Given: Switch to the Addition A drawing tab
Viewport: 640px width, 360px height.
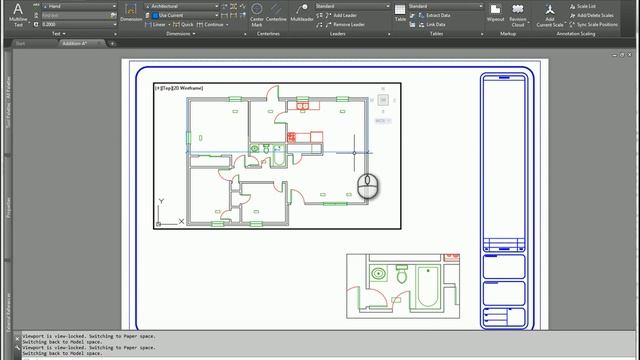Looking at the screenshot, I should click(x=74, y=43).
